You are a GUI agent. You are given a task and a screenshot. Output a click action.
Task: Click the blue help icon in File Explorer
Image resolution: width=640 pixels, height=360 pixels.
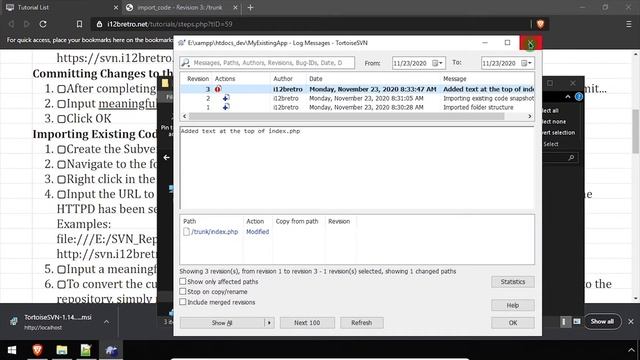(x=579, y=97)
